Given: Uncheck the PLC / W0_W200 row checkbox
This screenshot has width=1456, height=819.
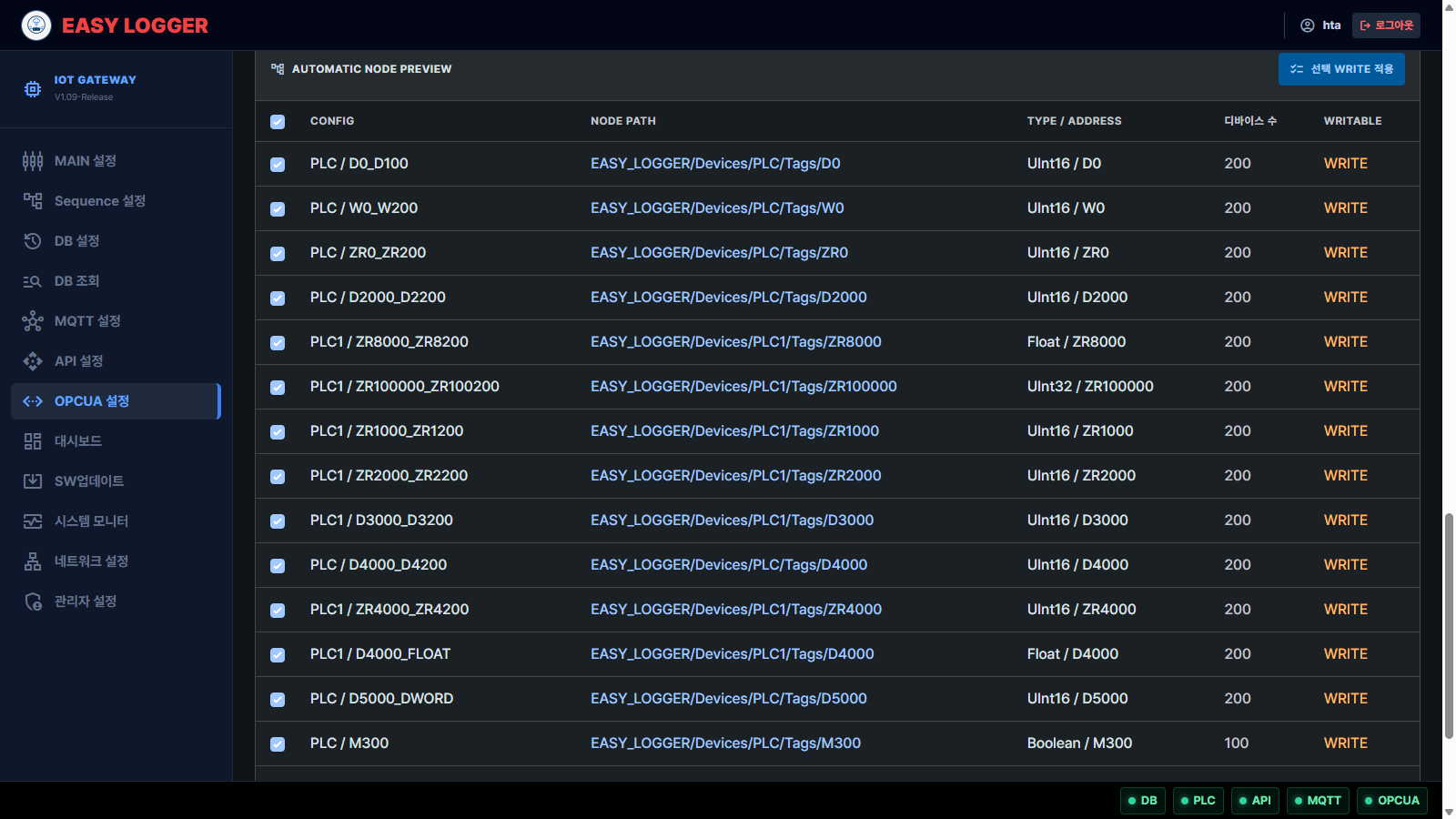Looking at the screenshot, I should [x=278, y=209].
